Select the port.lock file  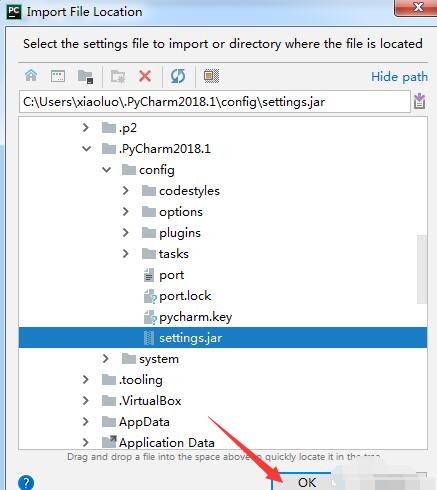click(185, 296)
